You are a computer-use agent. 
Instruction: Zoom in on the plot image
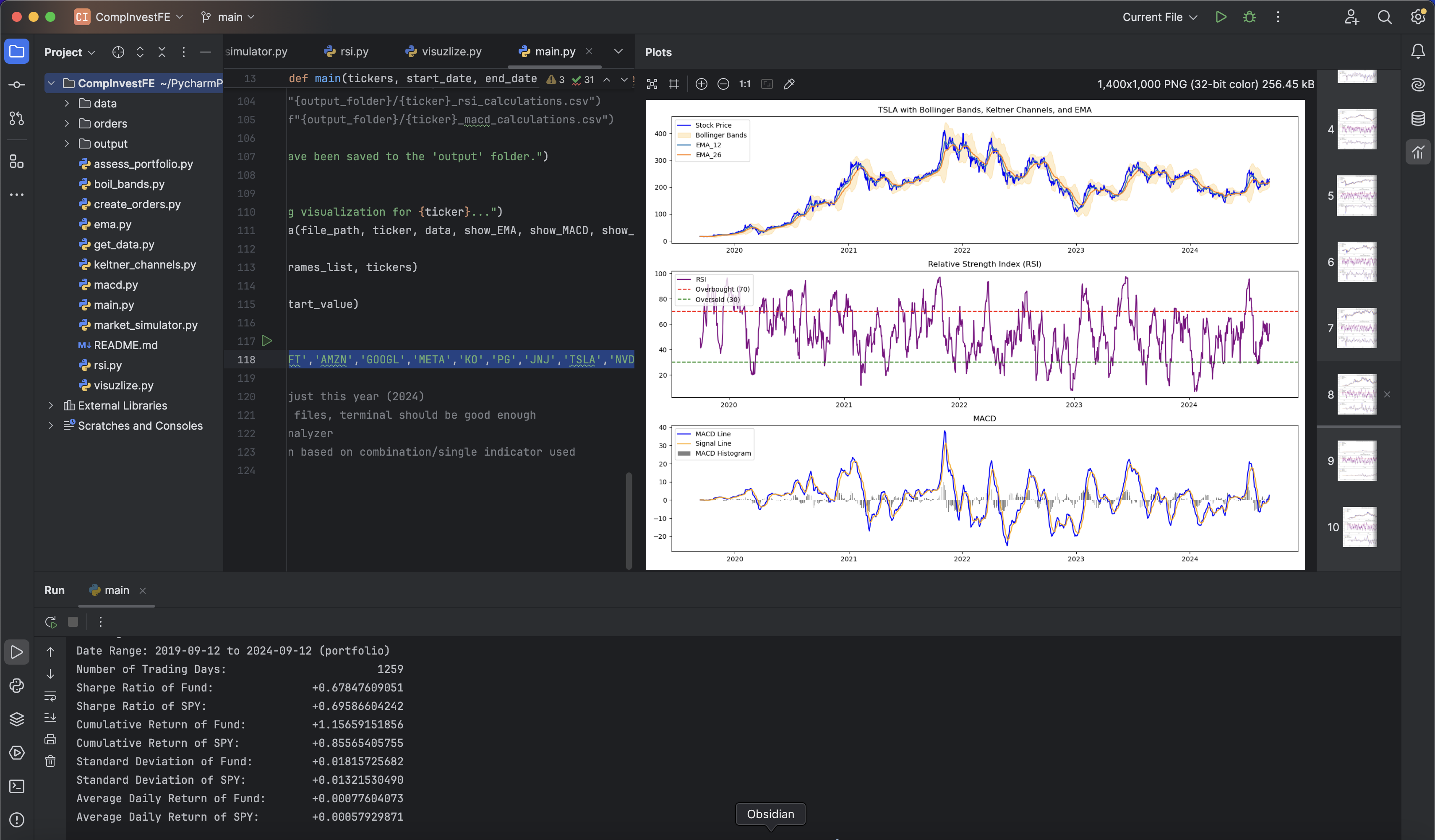tap(702, 84)
